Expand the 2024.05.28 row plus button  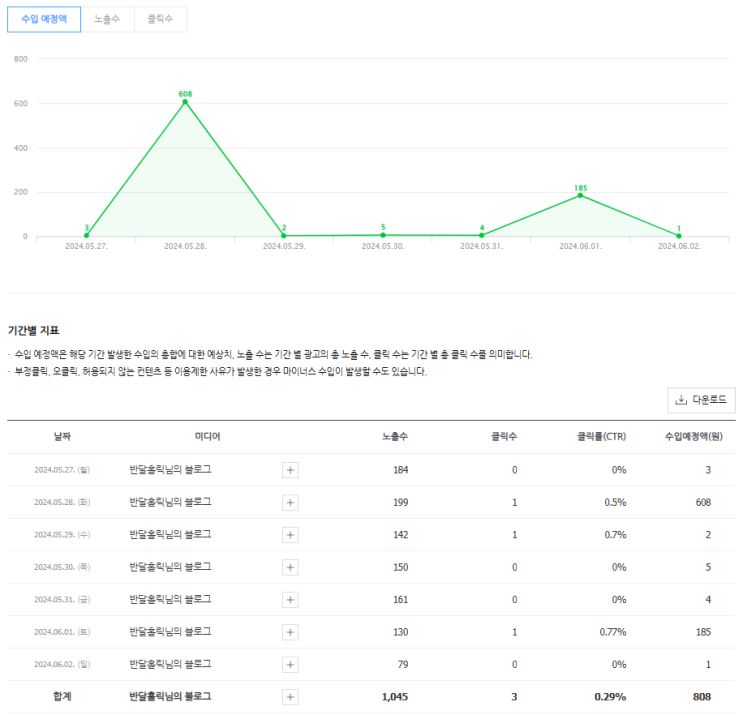point(290,502)
